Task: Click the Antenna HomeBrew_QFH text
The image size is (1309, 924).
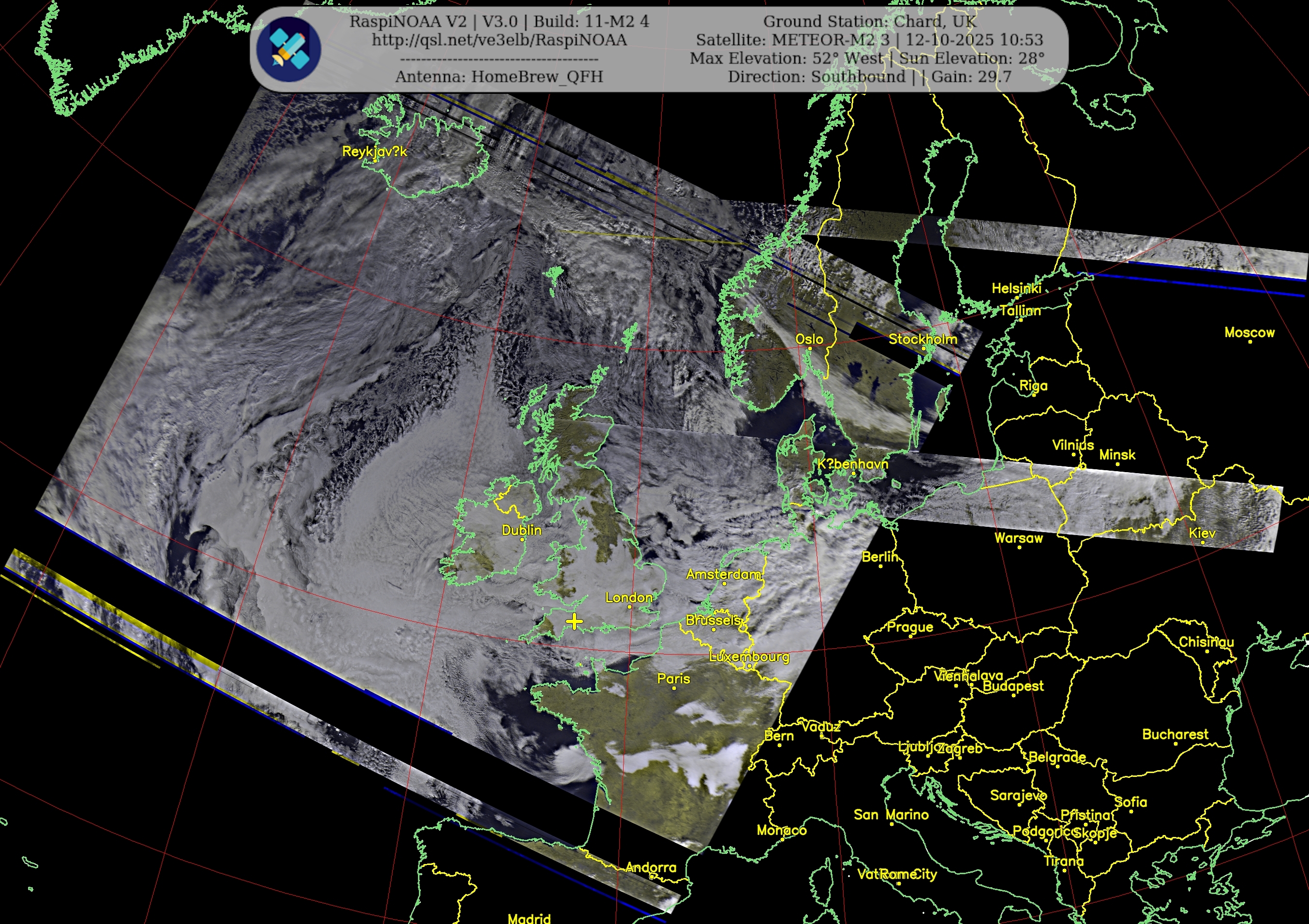Action: tap(499, 76)
